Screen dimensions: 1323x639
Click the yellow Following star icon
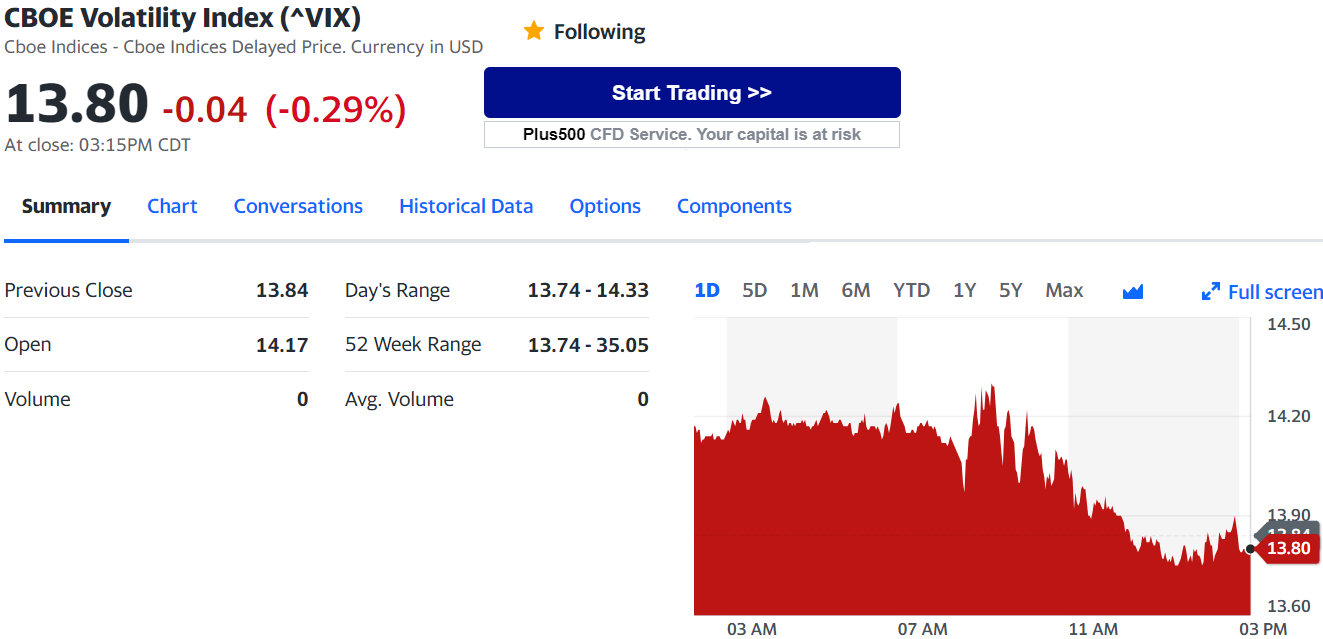click(534, 32)
